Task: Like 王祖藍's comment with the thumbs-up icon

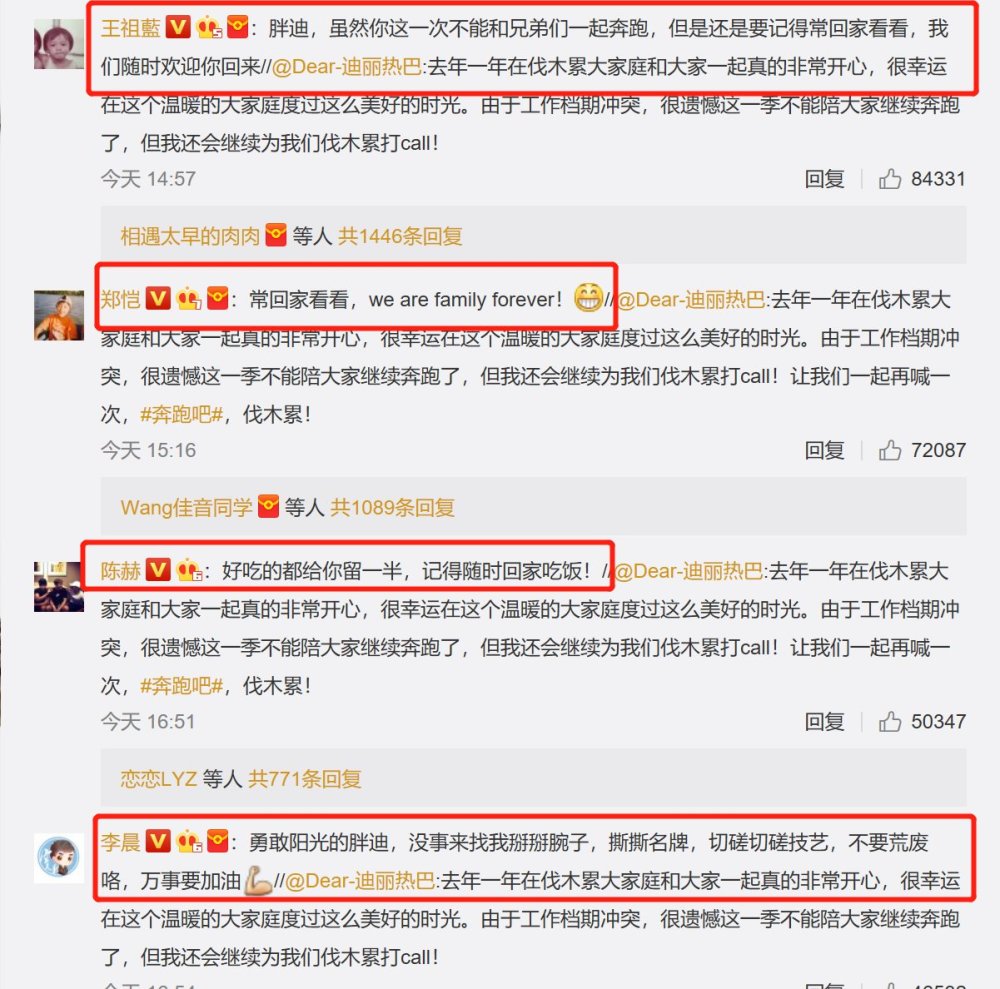Action: pyautogui.click(x=890, y=179)
